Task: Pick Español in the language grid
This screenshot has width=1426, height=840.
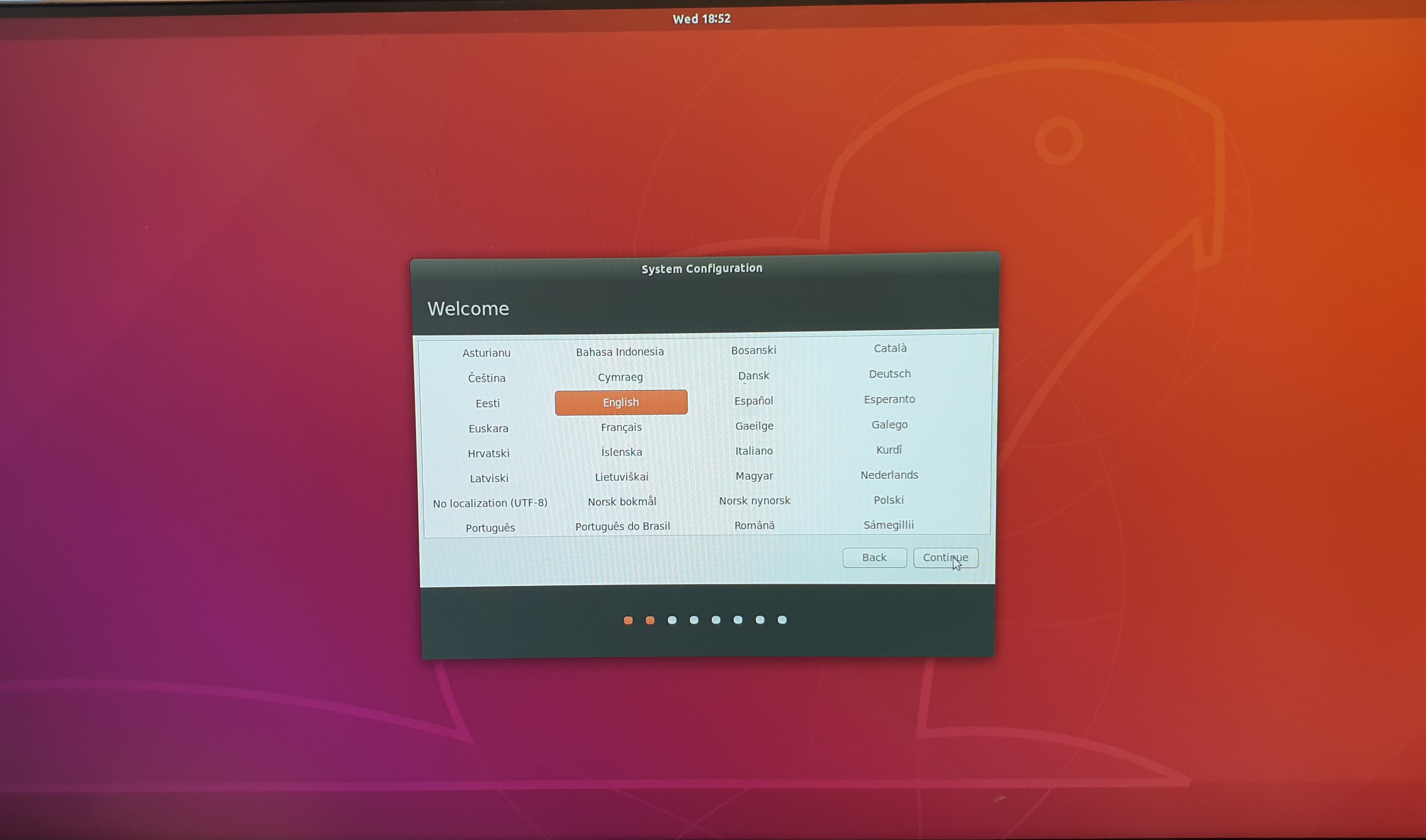Action: (754, 401)
